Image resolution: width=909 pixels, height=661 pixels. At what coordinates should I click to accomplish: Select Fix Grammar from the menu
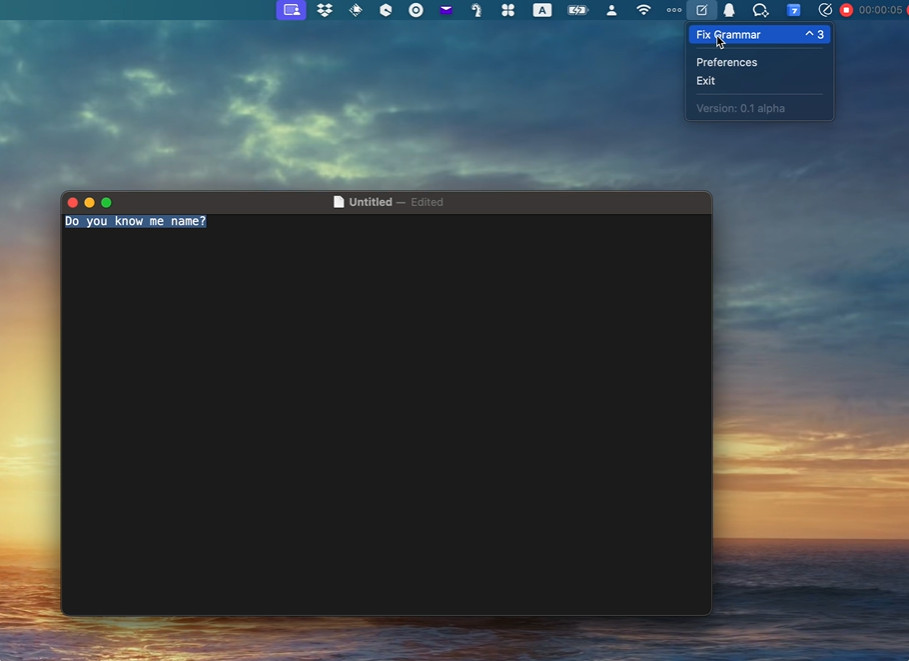coord(759,35)
